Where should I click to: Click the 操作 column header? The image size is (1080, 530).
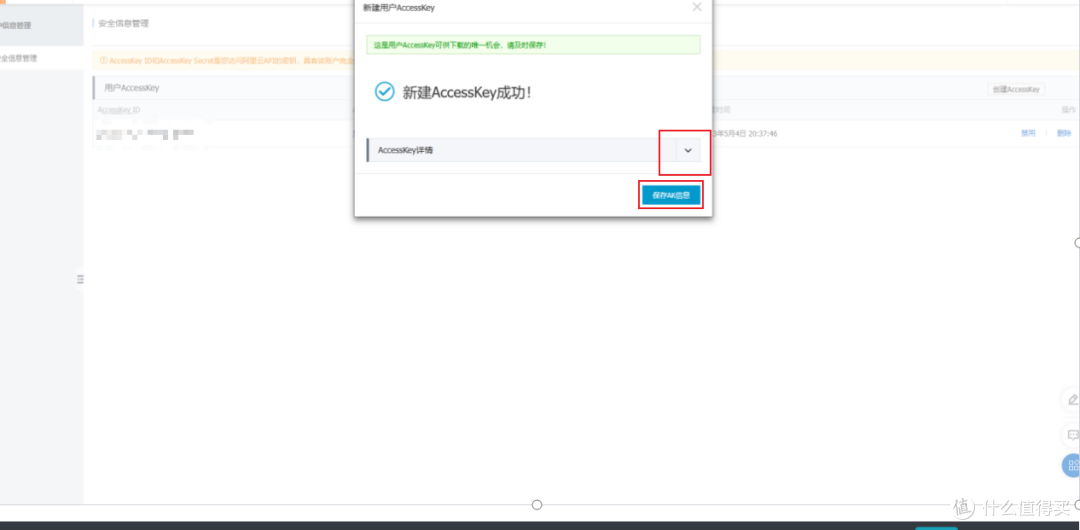(1068, 110)
